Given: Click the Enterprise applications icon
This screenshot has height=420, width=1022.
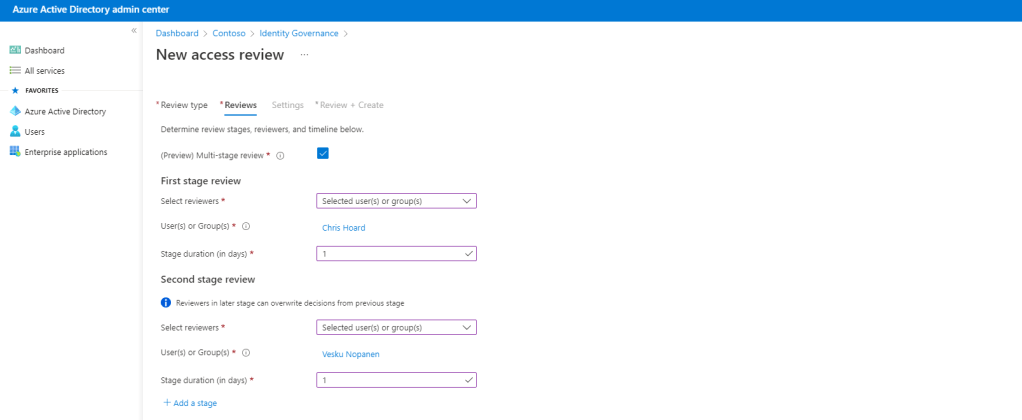Looking at the screenshot, I should click(x=15, y=152).
